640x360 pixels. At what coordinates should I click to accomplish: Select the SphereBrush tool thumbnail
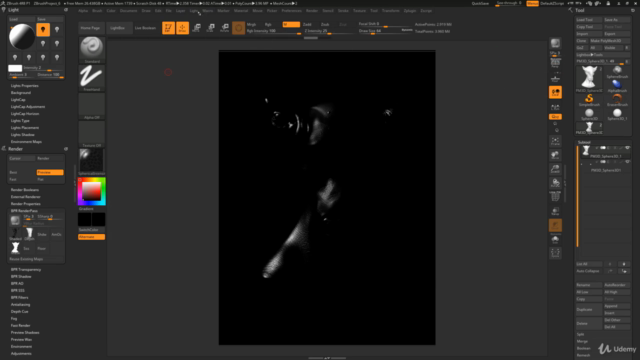pyautogui.click(x=617, y=72)
